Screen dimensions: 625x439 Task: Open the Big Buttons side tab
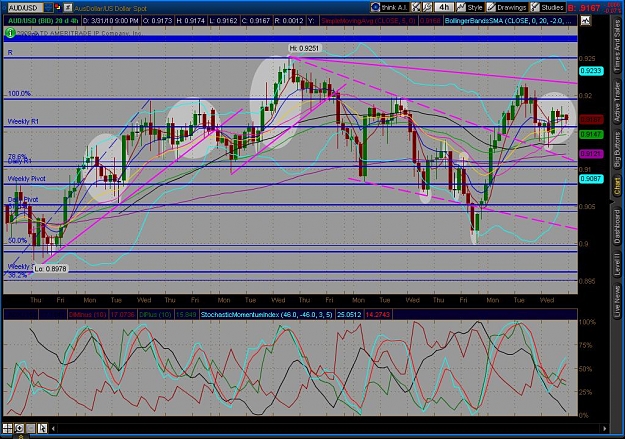click(x=617, y=149)
